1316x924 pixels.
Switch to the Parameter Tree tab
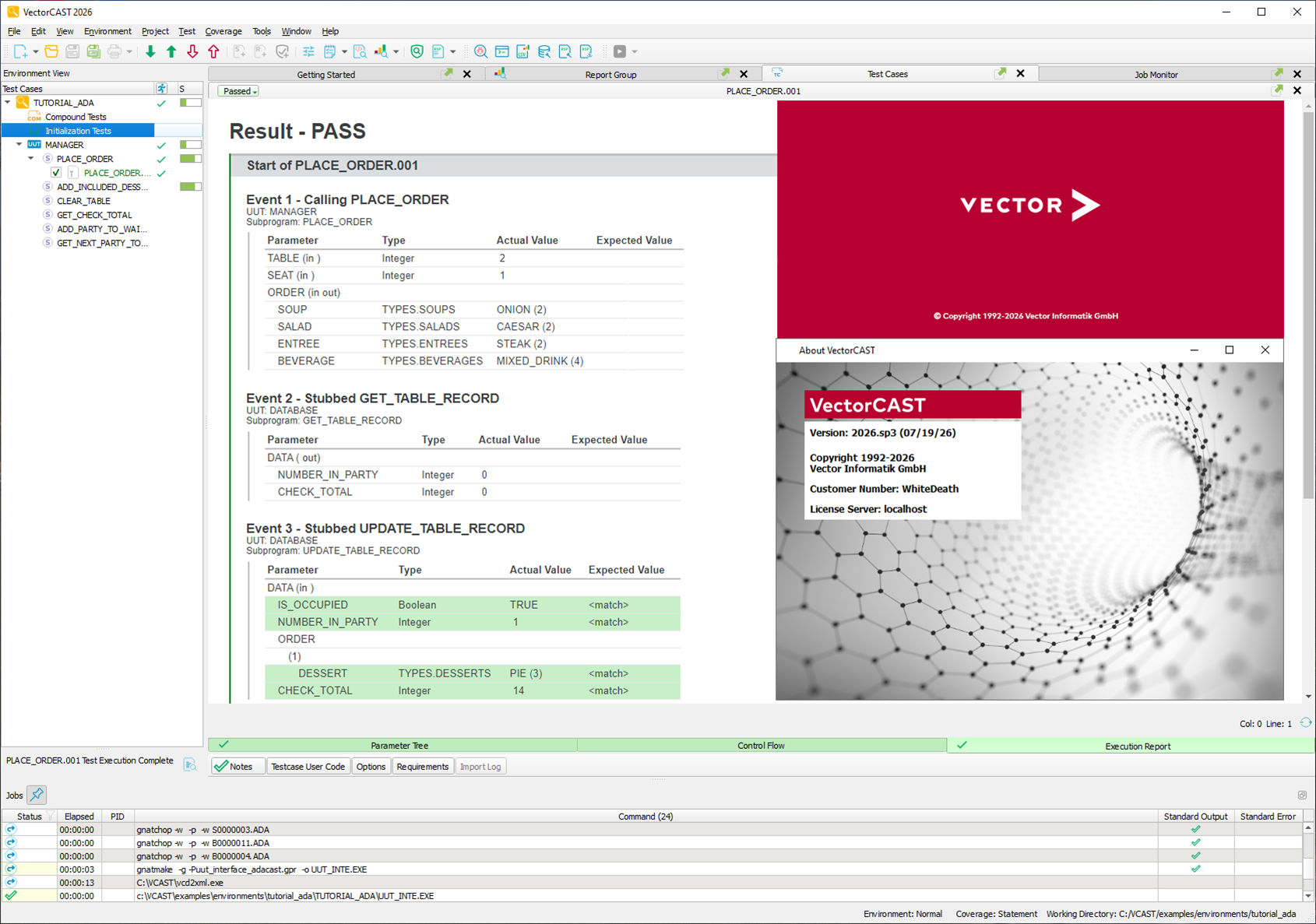[393, 745]
